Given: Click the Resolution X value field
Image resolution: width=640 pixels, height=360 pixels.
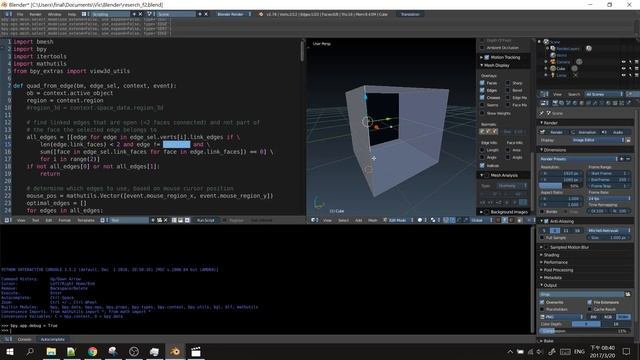Looking at the screenshot, I should pos(561,173).
